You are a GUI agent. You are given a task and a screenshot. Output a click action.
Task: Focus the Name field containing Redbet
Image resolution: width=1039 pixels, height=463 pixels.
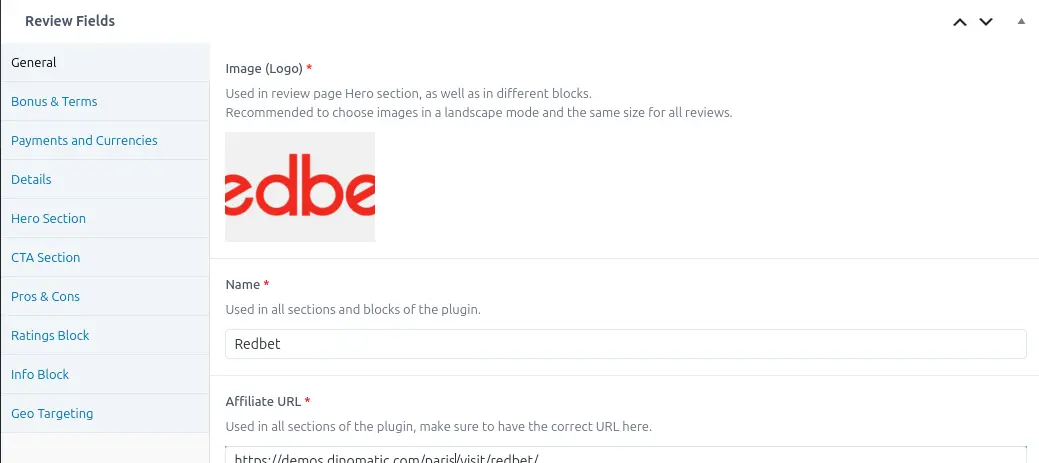(x=626, y=344)
